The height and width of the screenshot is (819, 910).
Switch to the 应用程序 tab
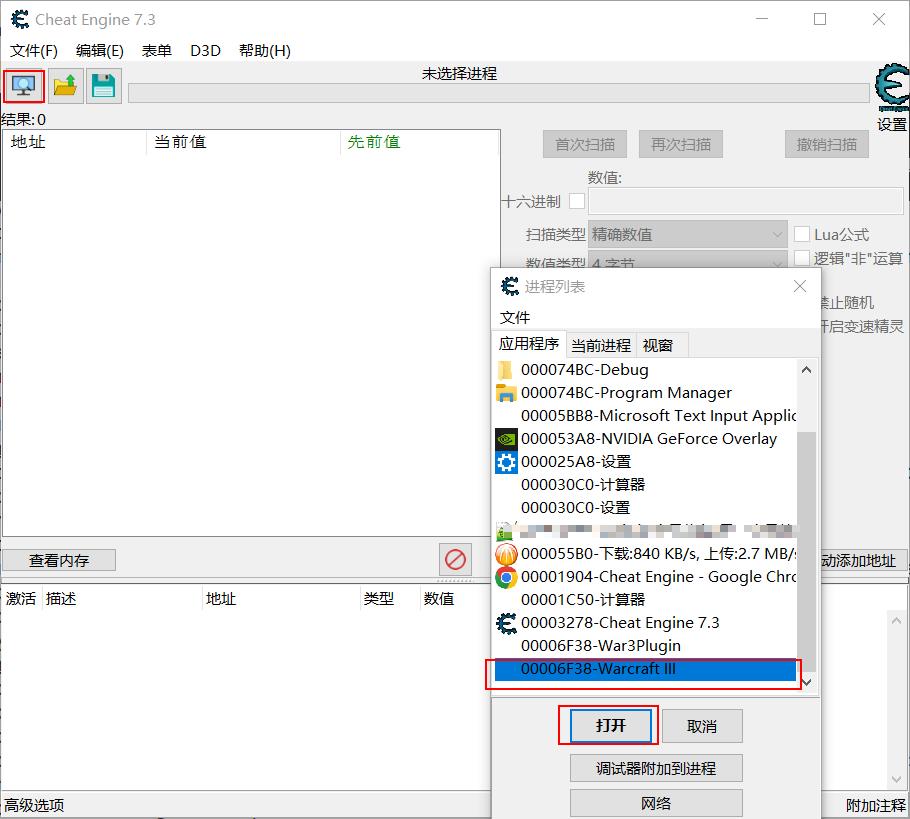click(529, 344)
